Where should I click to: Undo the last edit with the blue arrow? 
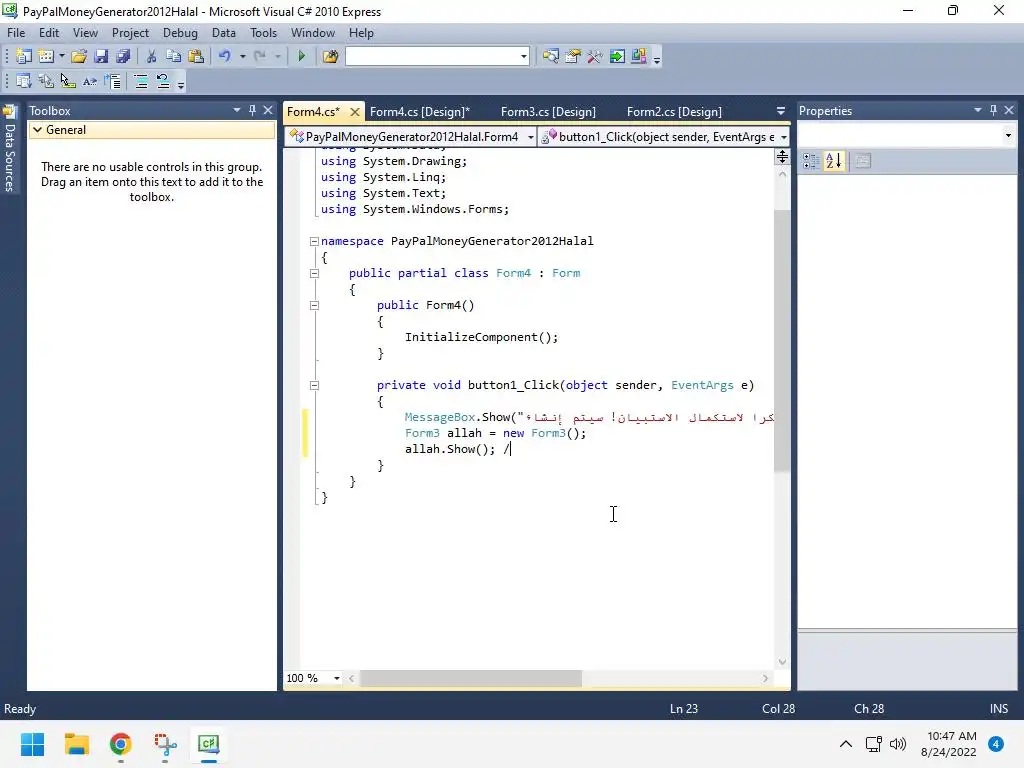[225, 57]
